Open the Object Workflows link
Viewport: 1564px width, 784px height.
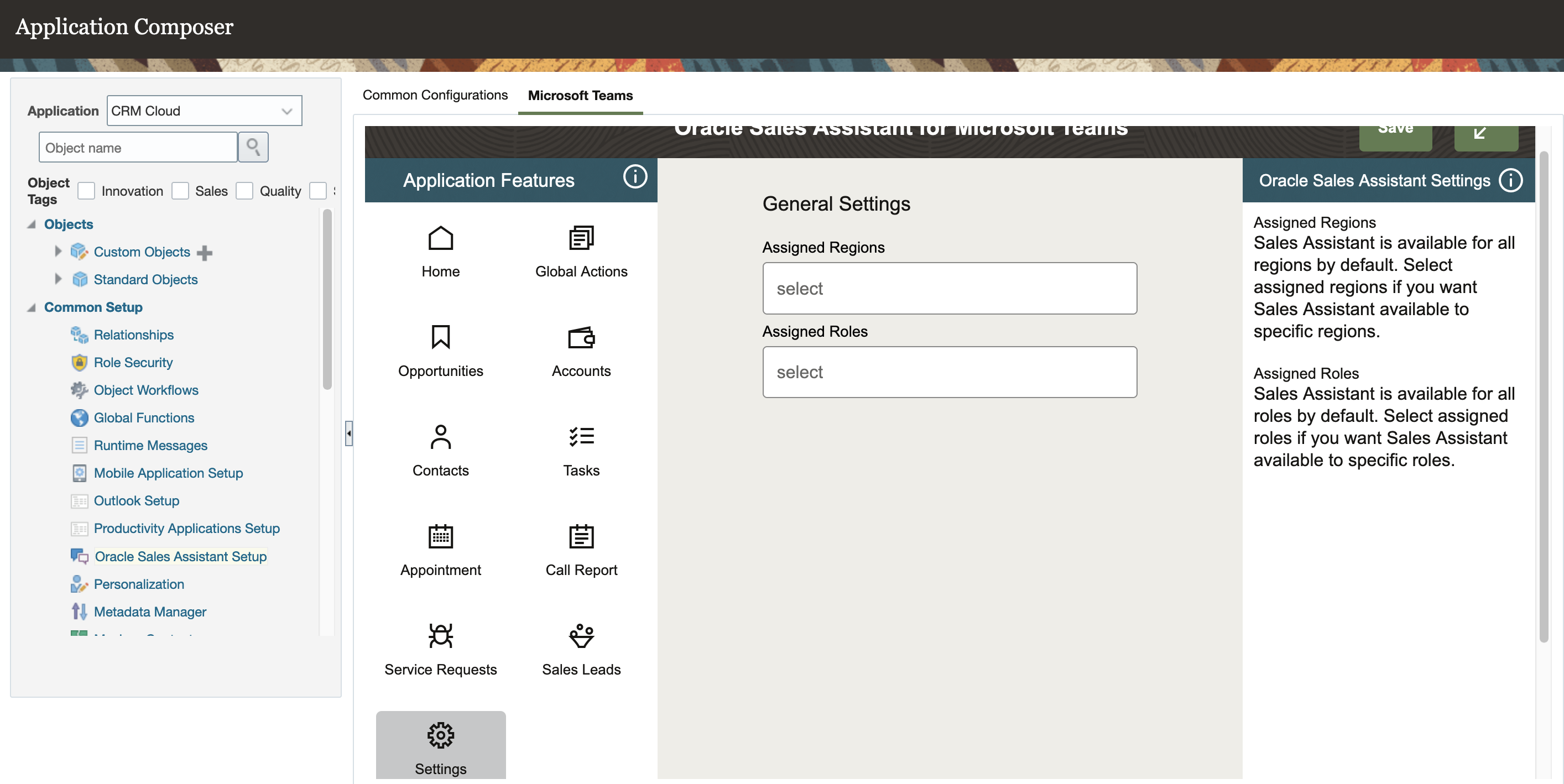pos(147,390)
